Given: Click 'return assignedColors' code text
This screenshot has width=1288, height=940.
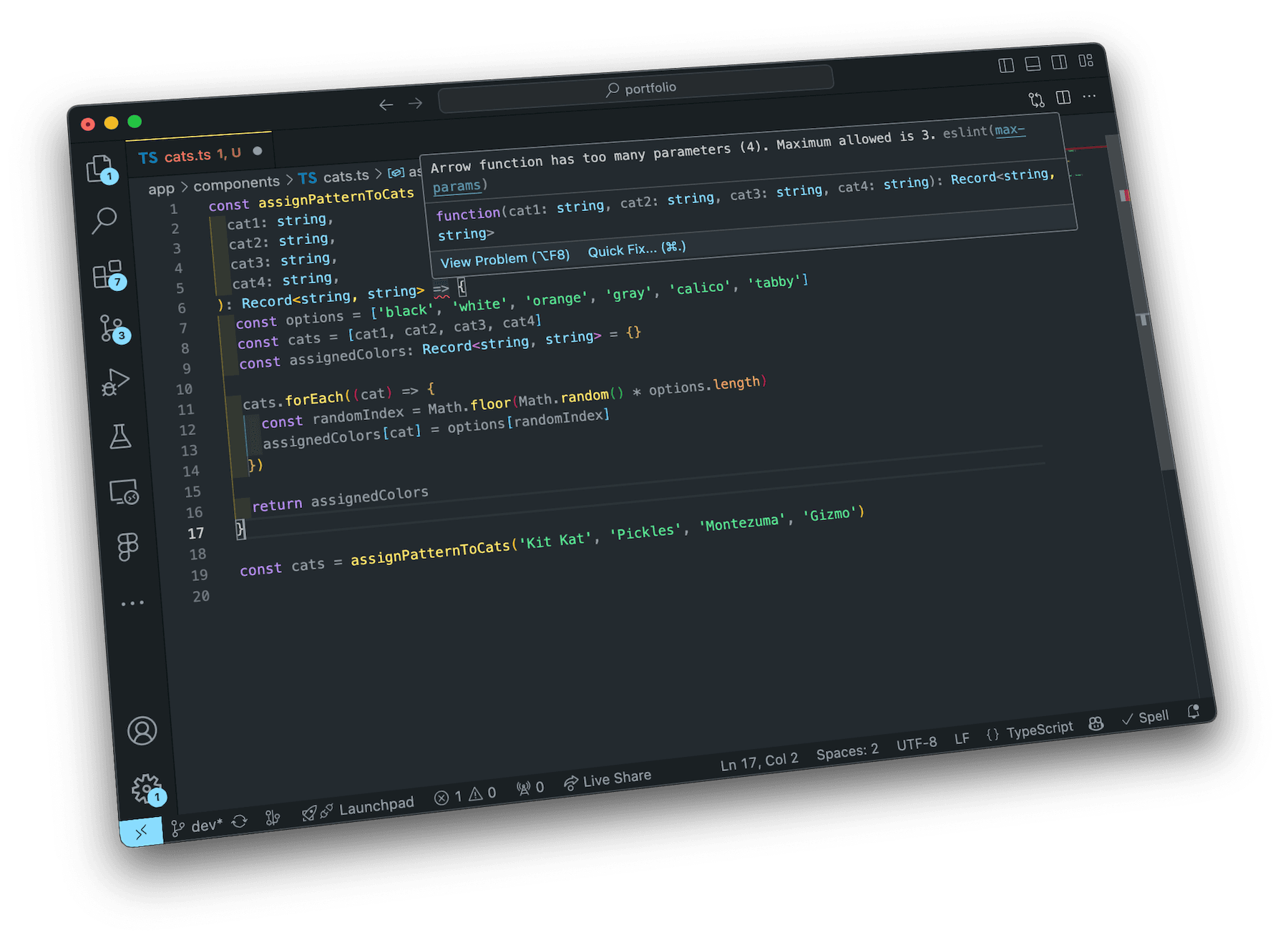Looking at the screenshot, I should coord(340,499).
